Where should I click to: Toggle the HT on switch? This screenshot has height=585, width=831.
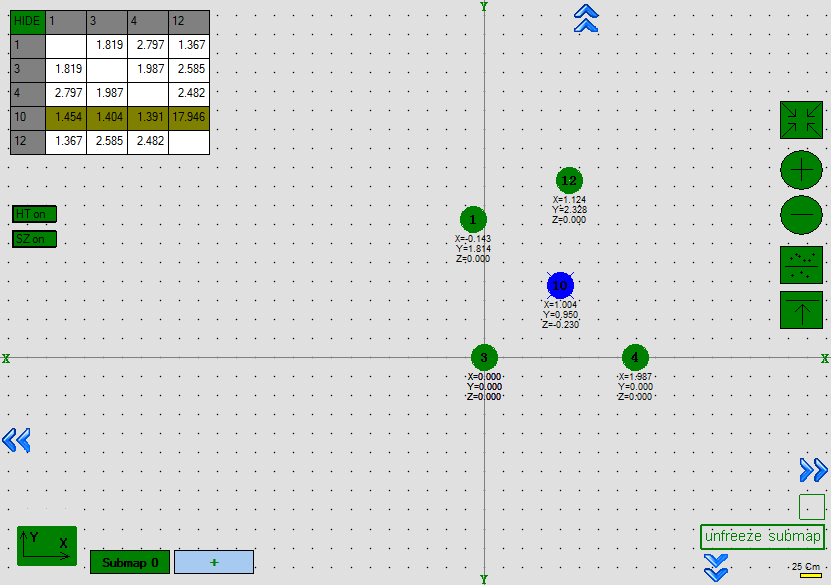[x=34, y=214]
